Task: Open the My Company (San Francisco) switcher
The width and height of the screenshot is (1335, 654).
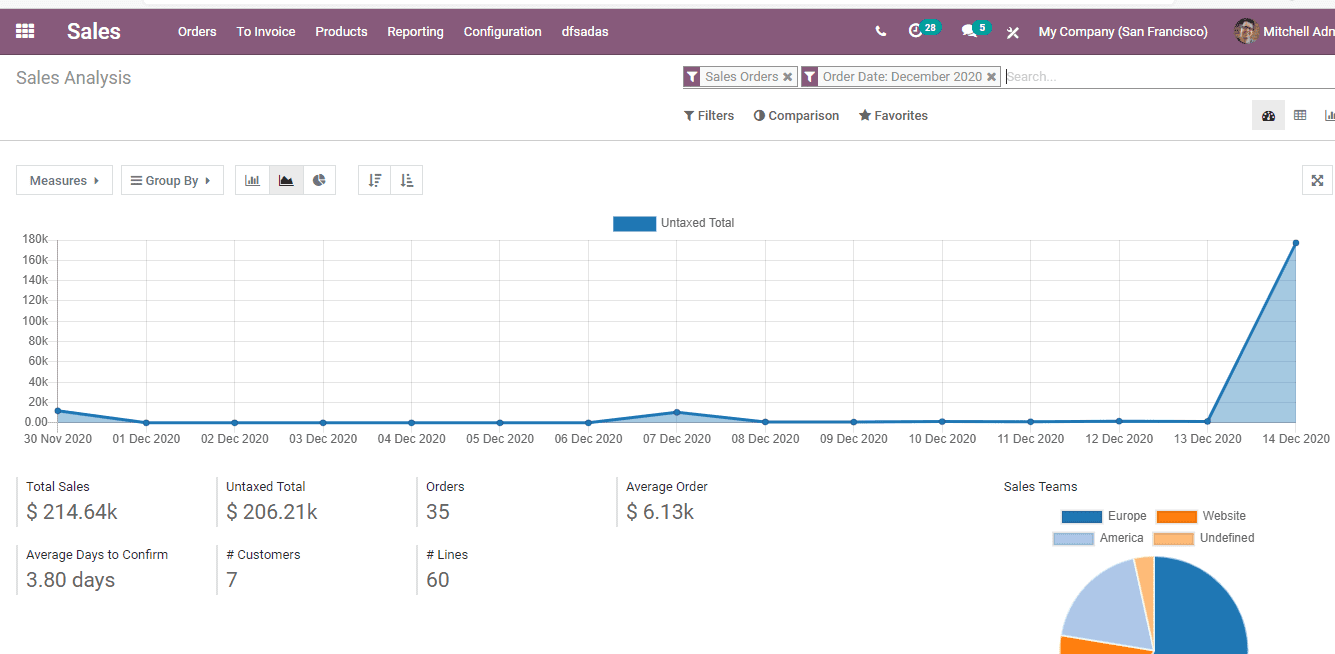Action: pyautogui.click(x=1123, y=32)
